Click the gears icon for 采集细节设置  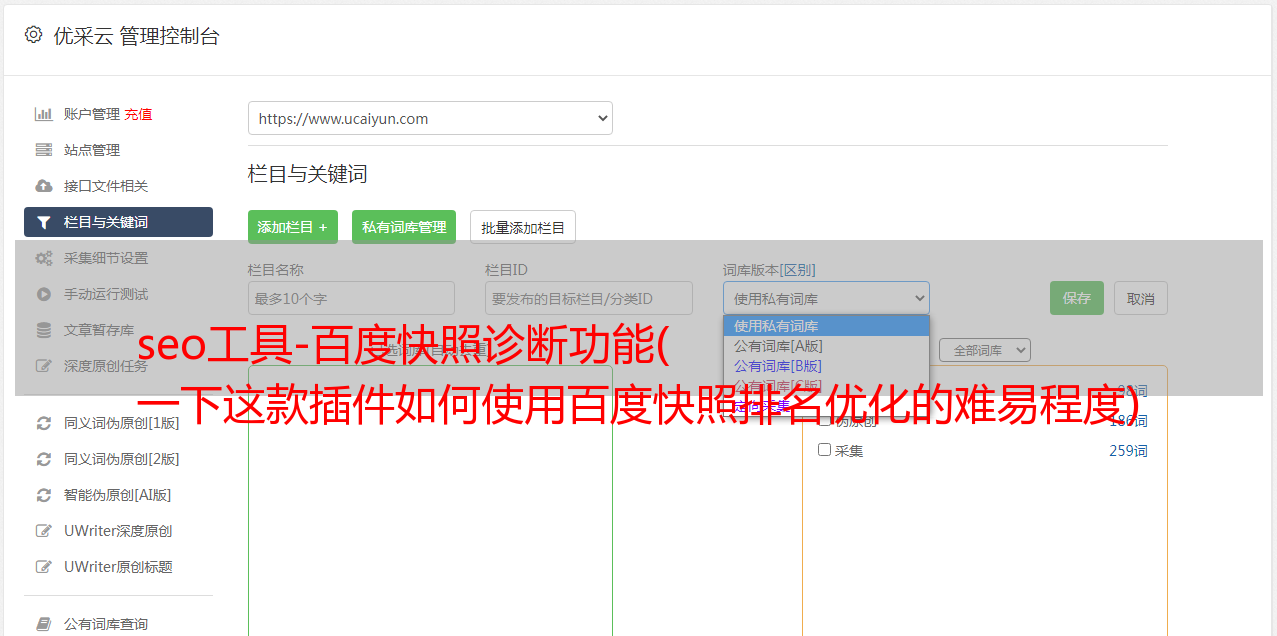click(x=44, y=258)
